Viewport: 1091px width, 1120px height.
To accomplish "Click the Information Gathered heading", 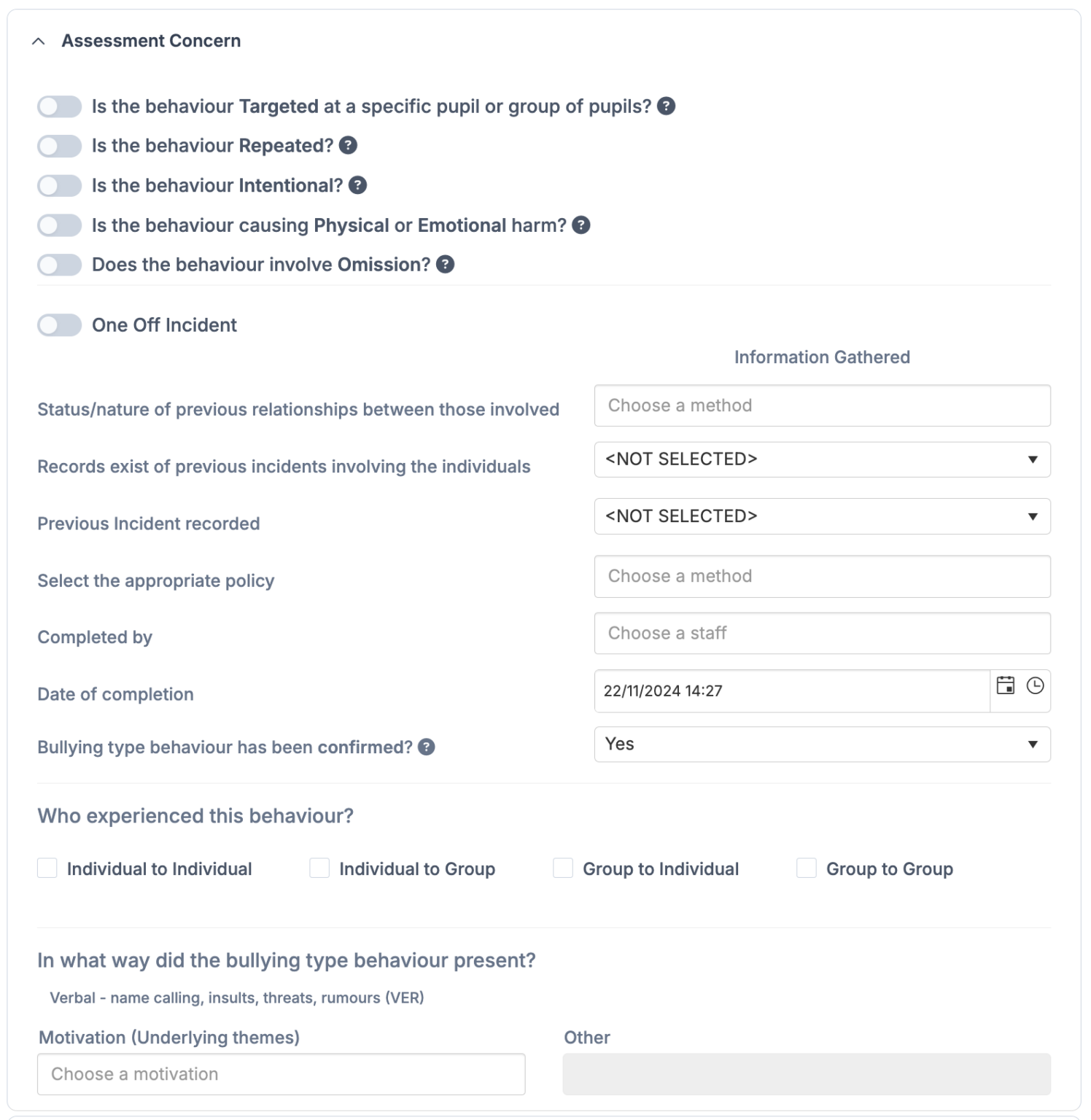I will [821, 357].
